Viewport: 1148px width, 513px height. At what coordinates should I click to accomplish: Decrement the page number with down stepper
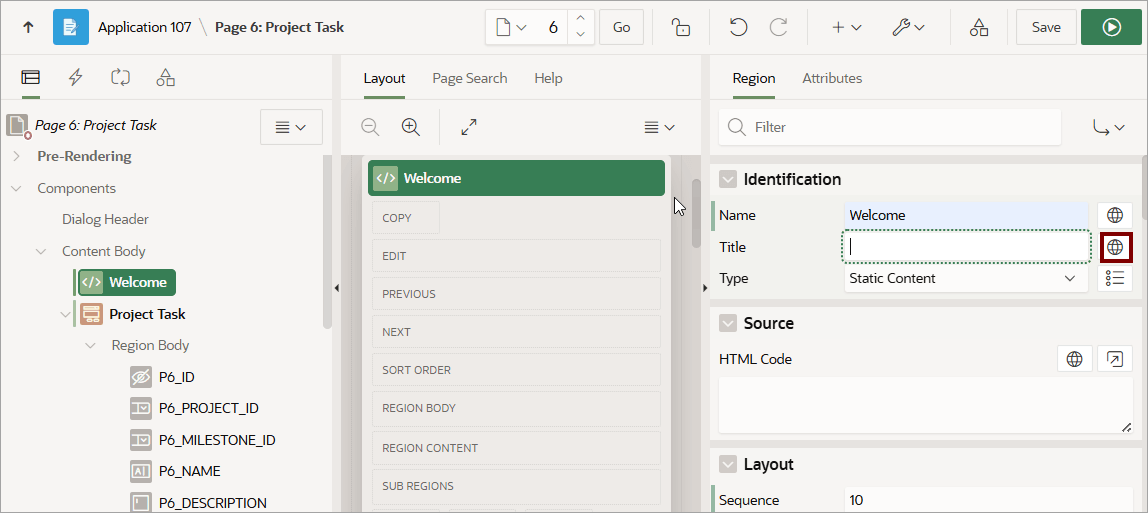tap(580, 35)
